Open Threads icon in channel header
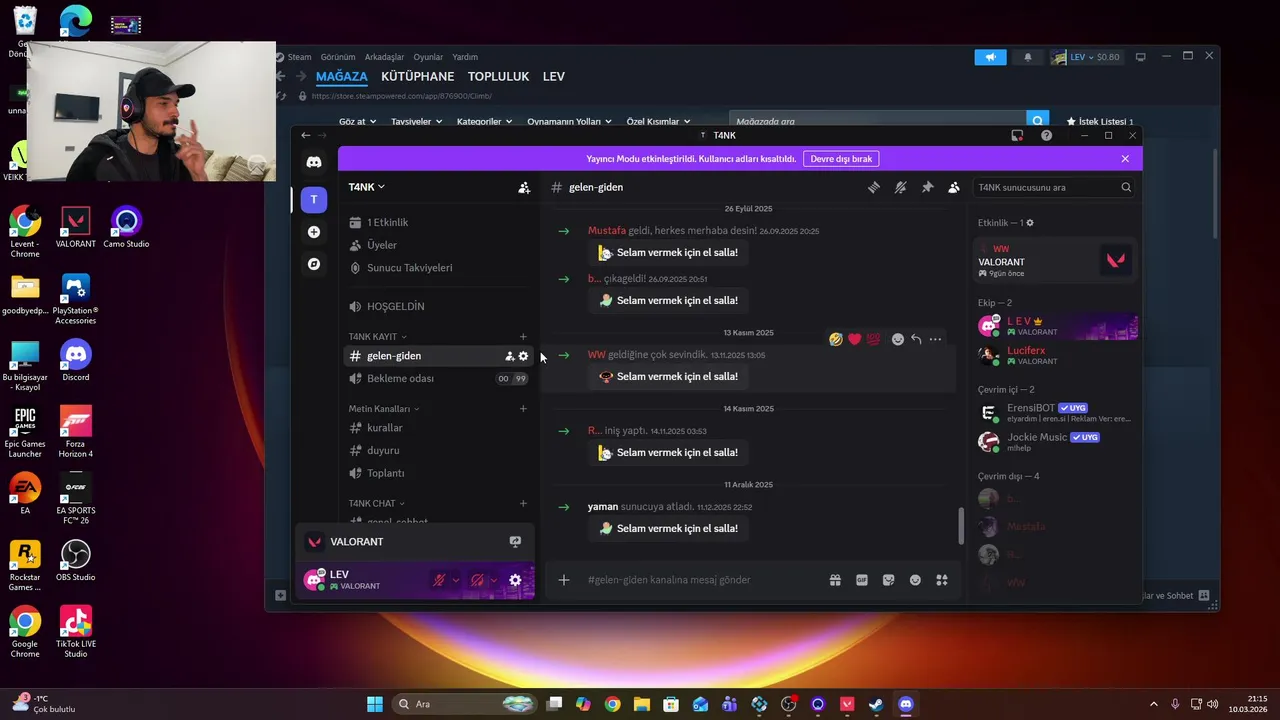Image resolution: width=1280 pixels, height=720 pixels. tap(873, 187)
